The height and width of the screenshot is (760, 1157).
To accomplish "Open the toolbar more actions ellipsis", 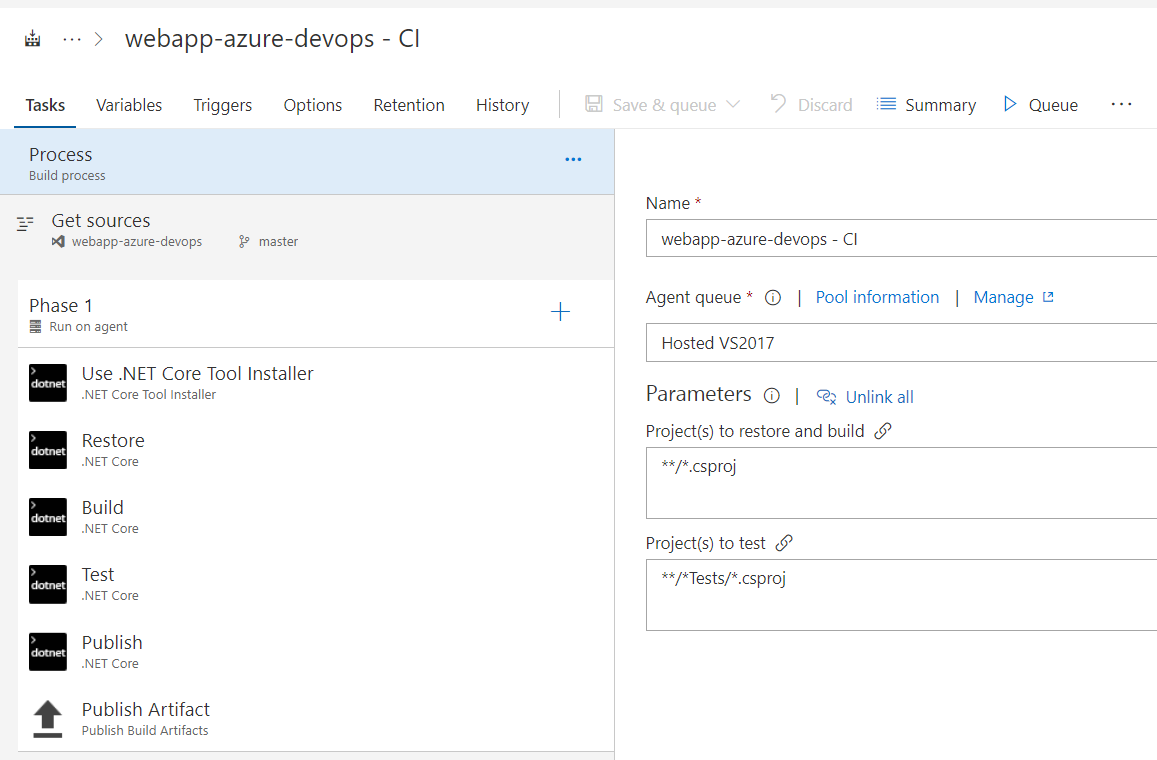I will pyautogui.click(x=1121, y=105).
